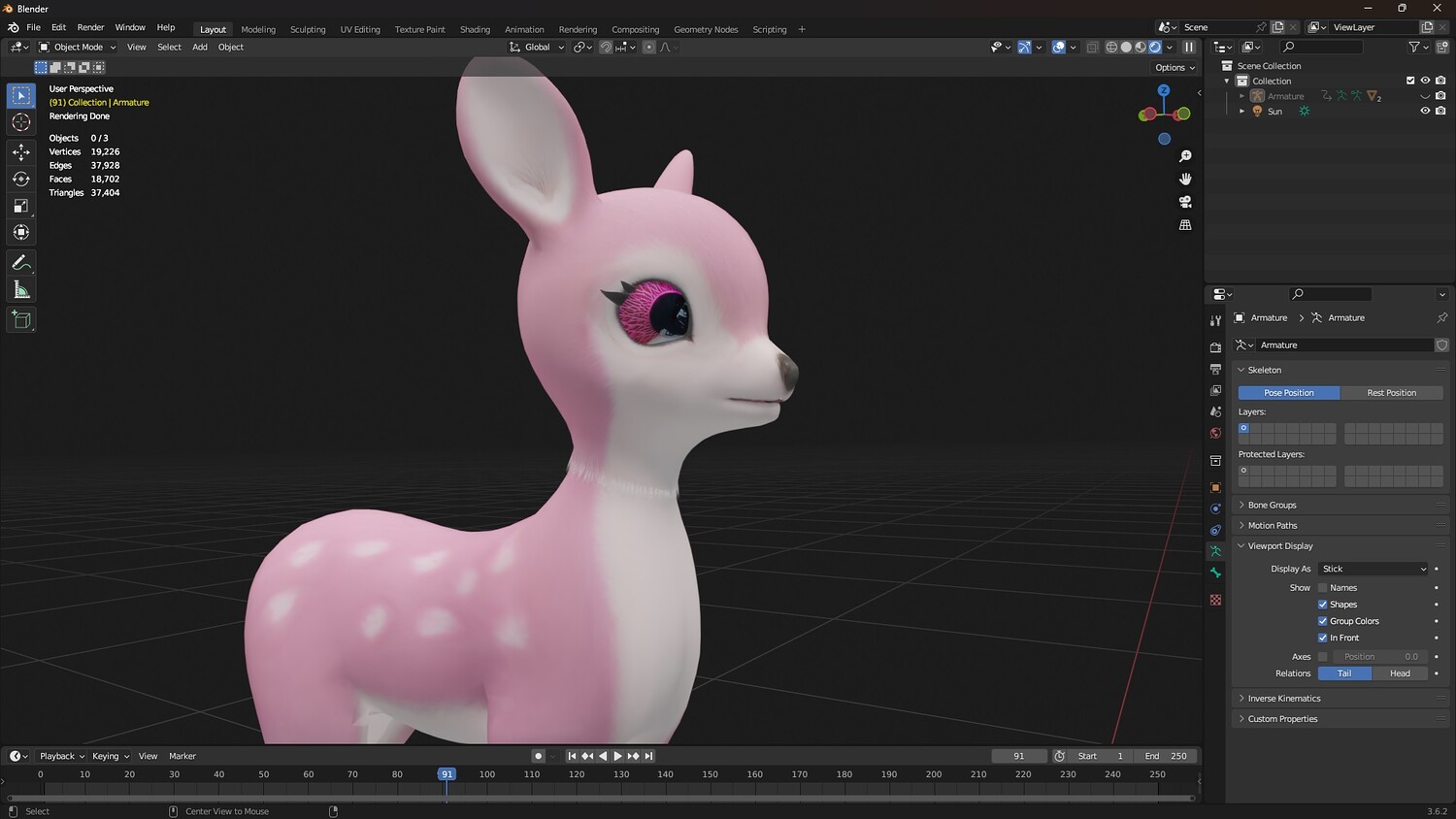The width and height of the screenshot is (1456, 819).
Task: Switch to wireframe viewport shading
Action: [1111, 47]
